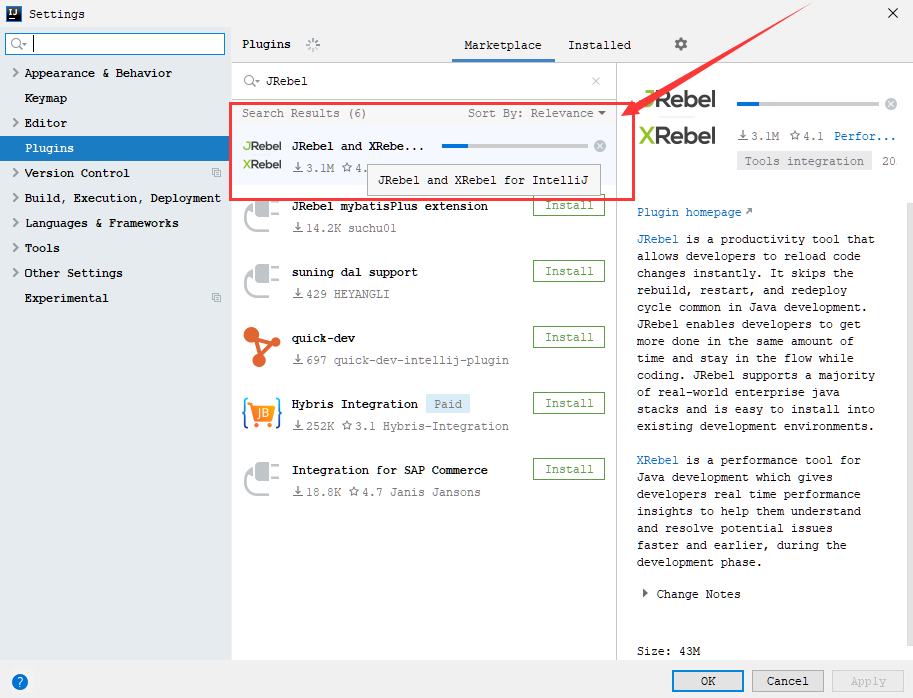Open the help question mark icon

tap(20, 681)
